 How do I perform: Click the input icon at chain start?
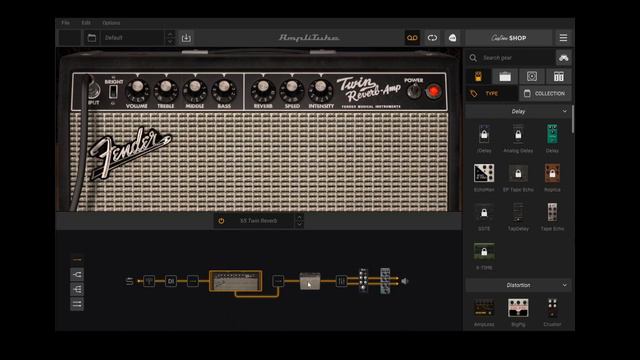click(129, 281)
